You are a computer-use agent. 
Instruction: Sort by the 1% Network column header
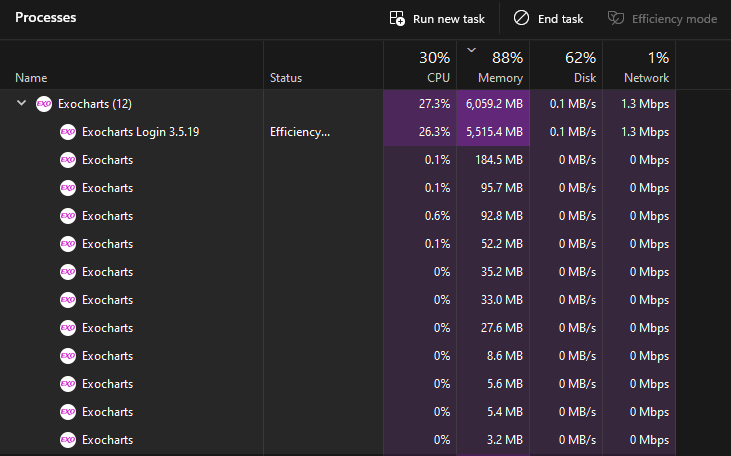coord(639,65)
